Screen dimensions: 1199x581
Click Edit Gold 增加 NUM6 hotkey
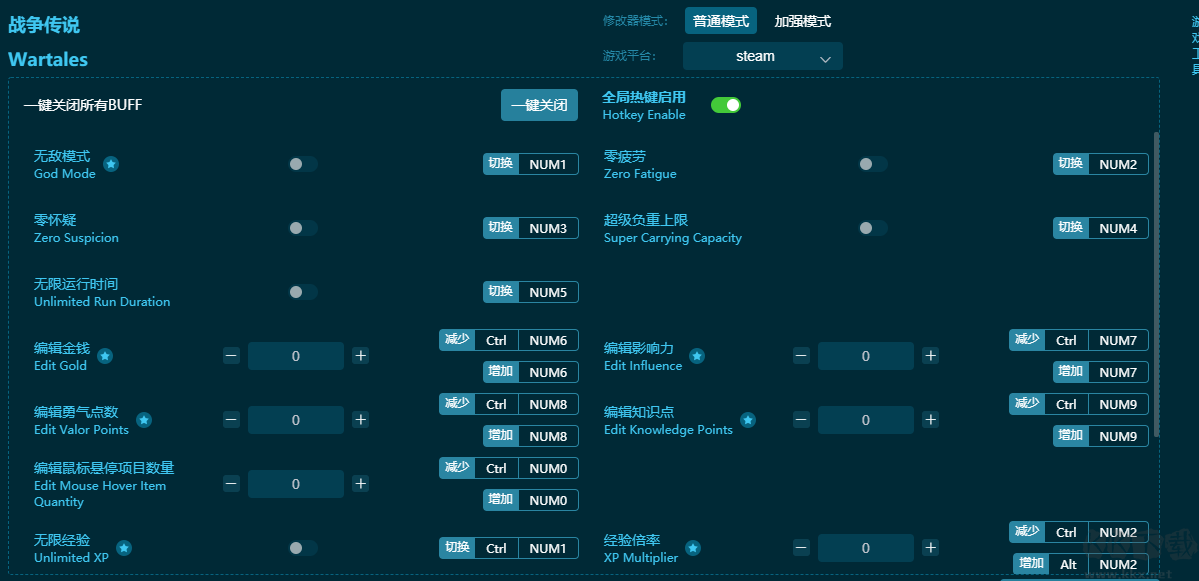coord(531,372)
